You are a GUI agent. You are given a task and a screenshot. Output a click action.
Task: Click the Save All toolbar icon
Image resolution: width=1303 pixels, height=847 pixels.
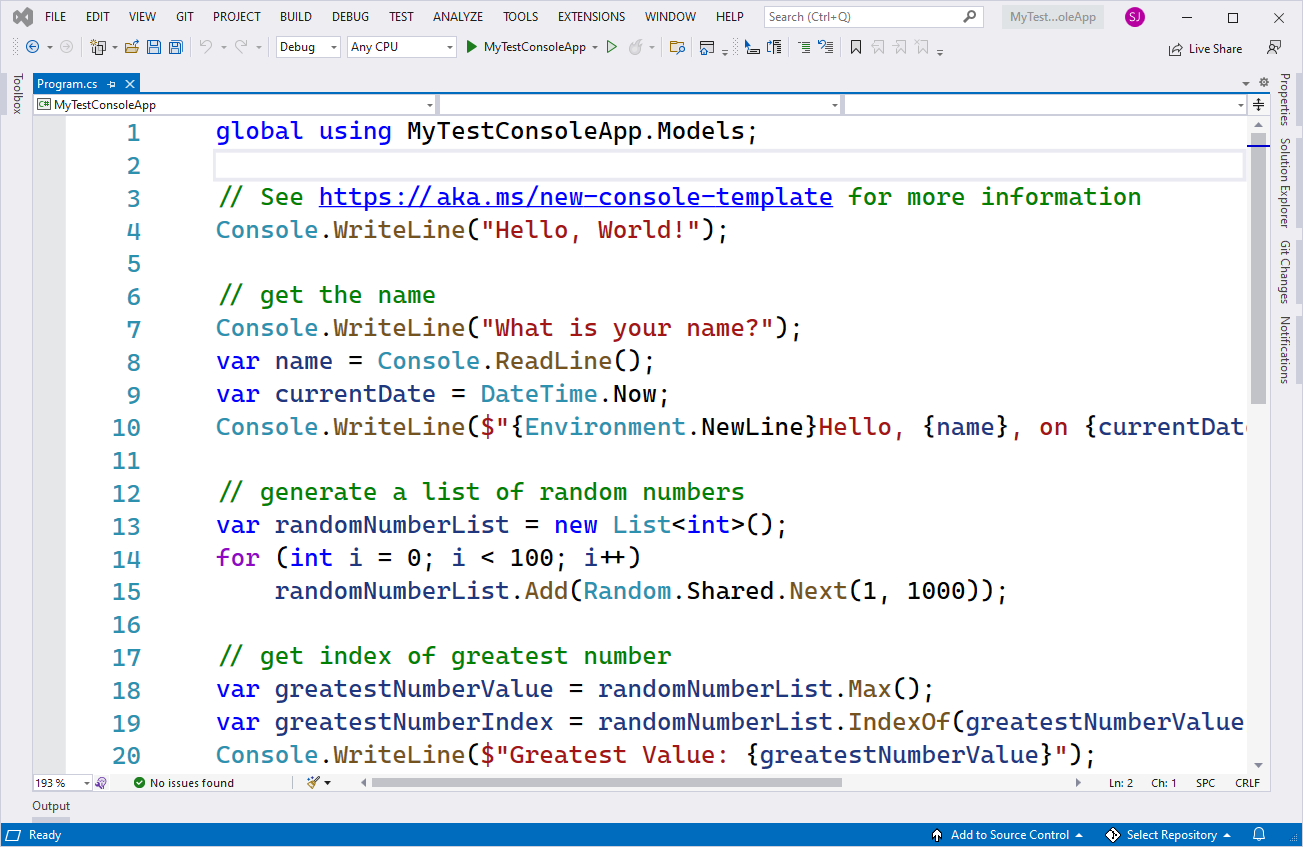point(175,47)
